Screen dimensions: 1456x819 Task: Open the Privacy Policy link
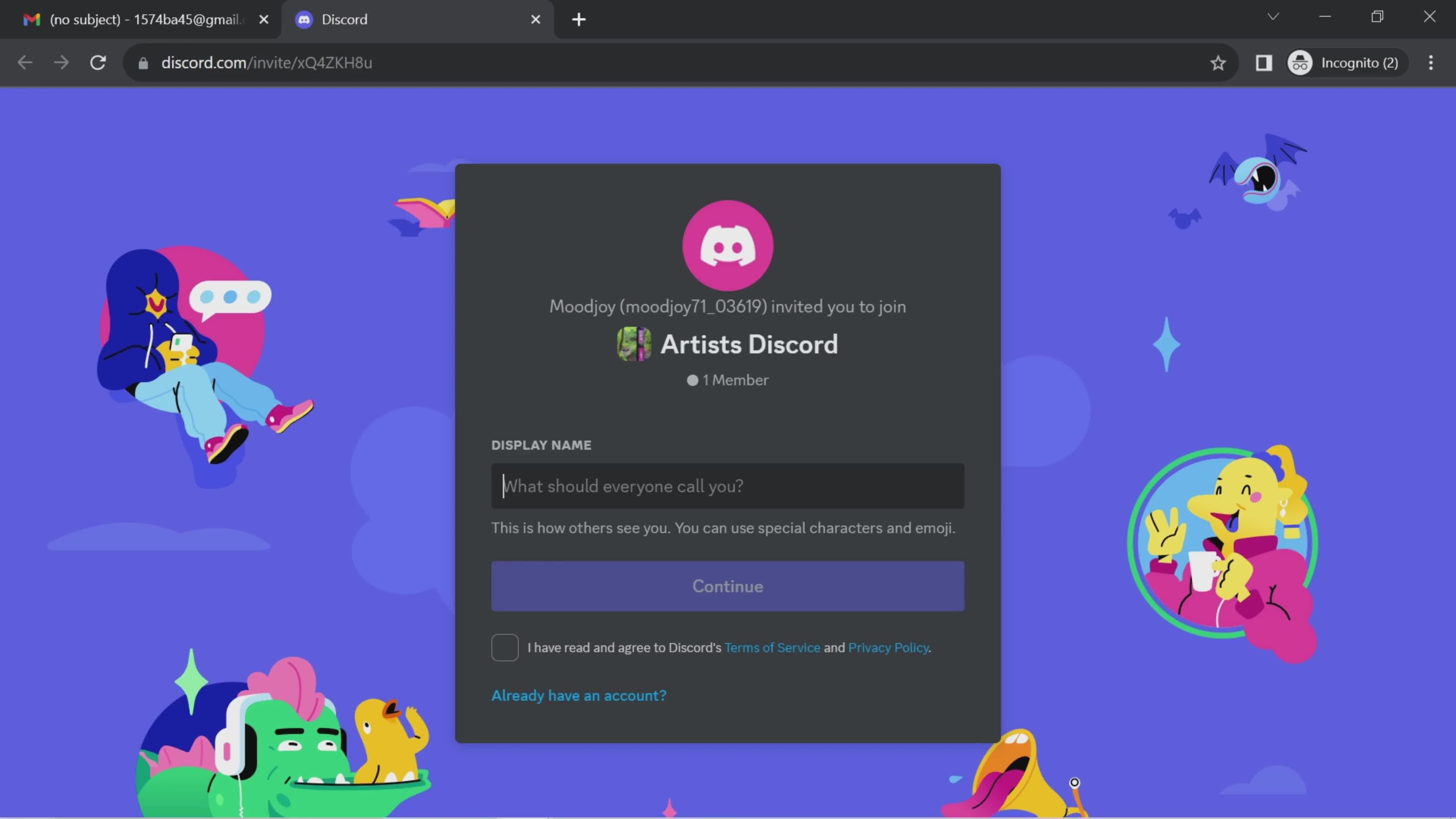coord(888,648)
